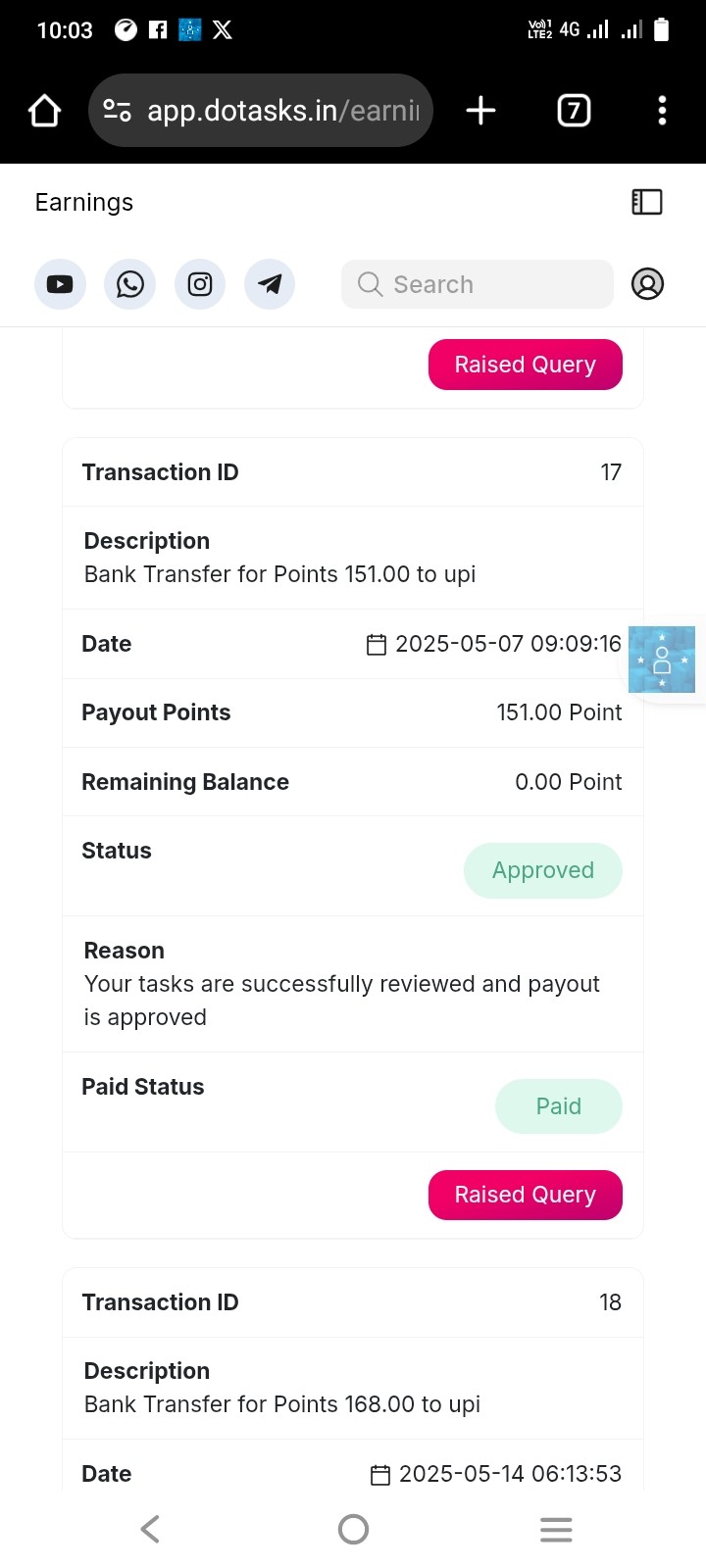Tap the floating blue assistant widget

pos(662,660)
